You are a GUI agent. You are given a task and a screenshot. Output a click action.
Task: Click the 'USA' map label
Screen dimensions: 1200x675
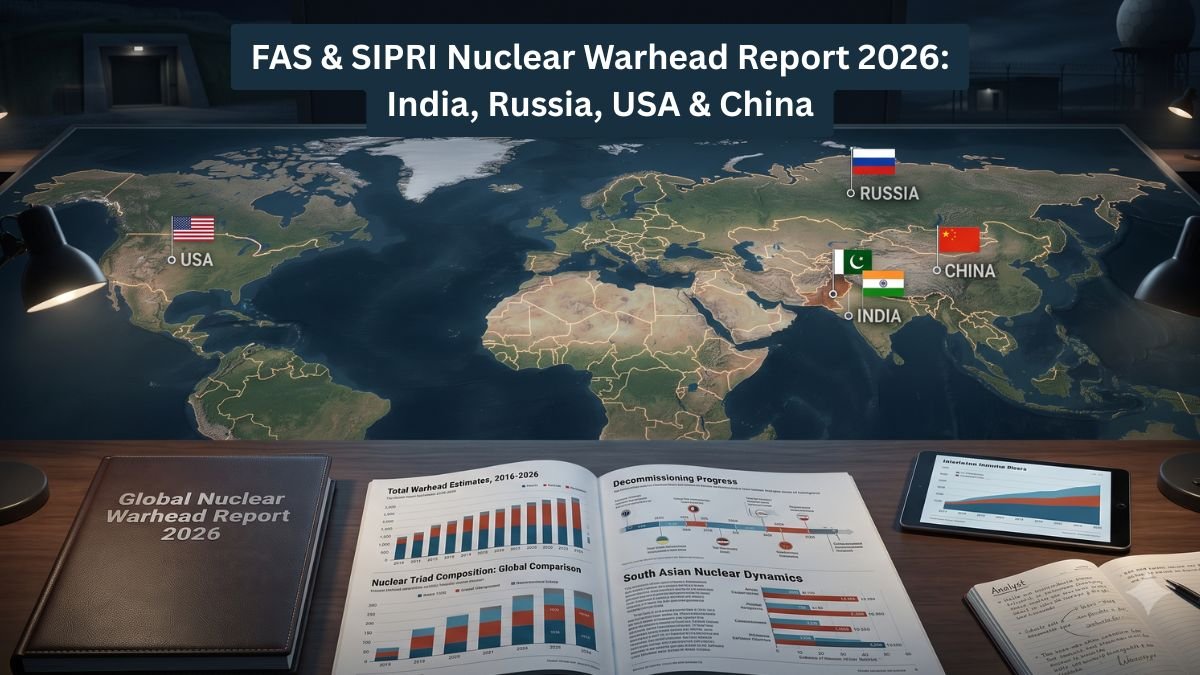(196, 259)
